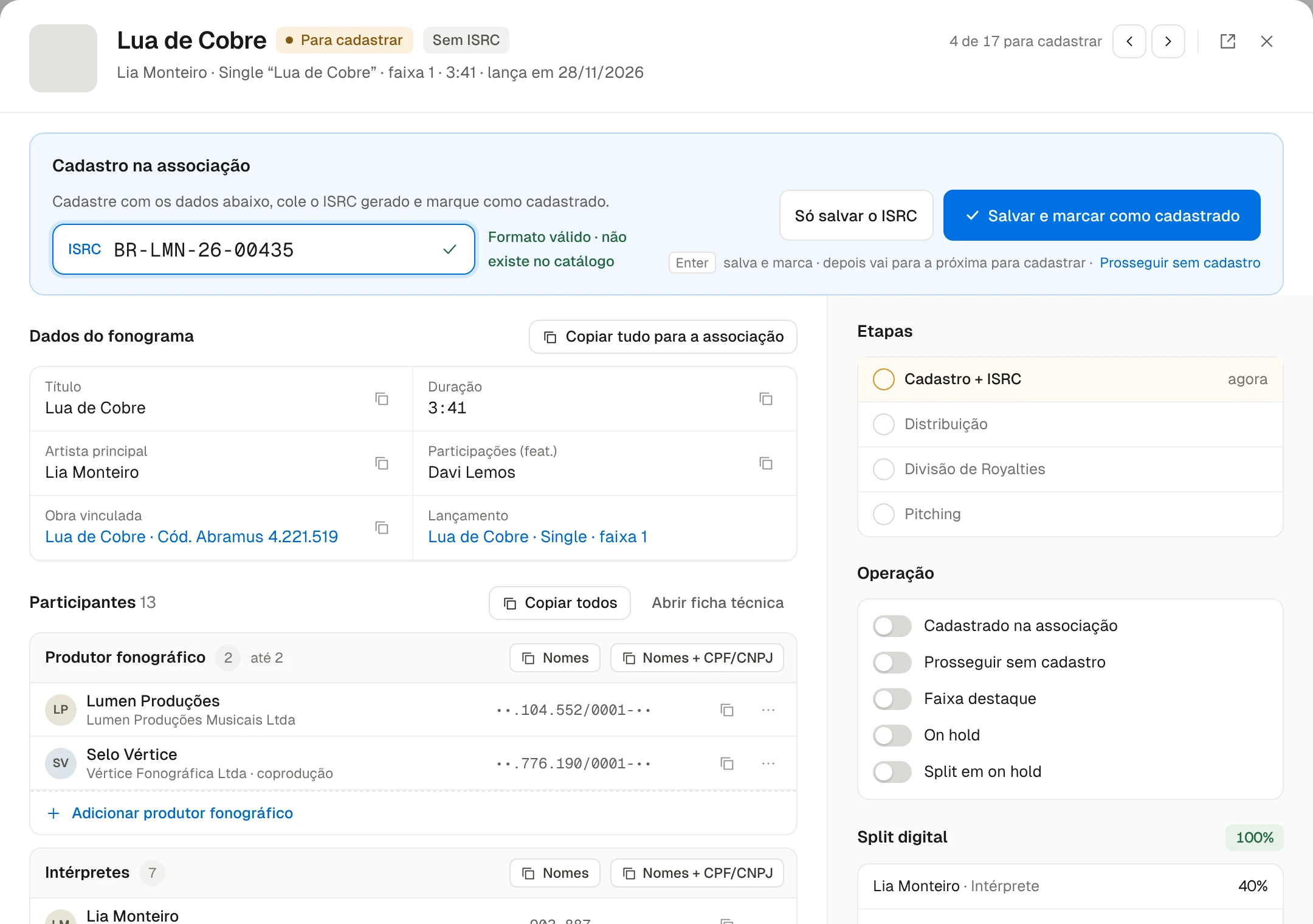Click CNPJ ••.104.552/0001-••
Viewport: 1313px width, 924px height.
(x=573, y=710)
